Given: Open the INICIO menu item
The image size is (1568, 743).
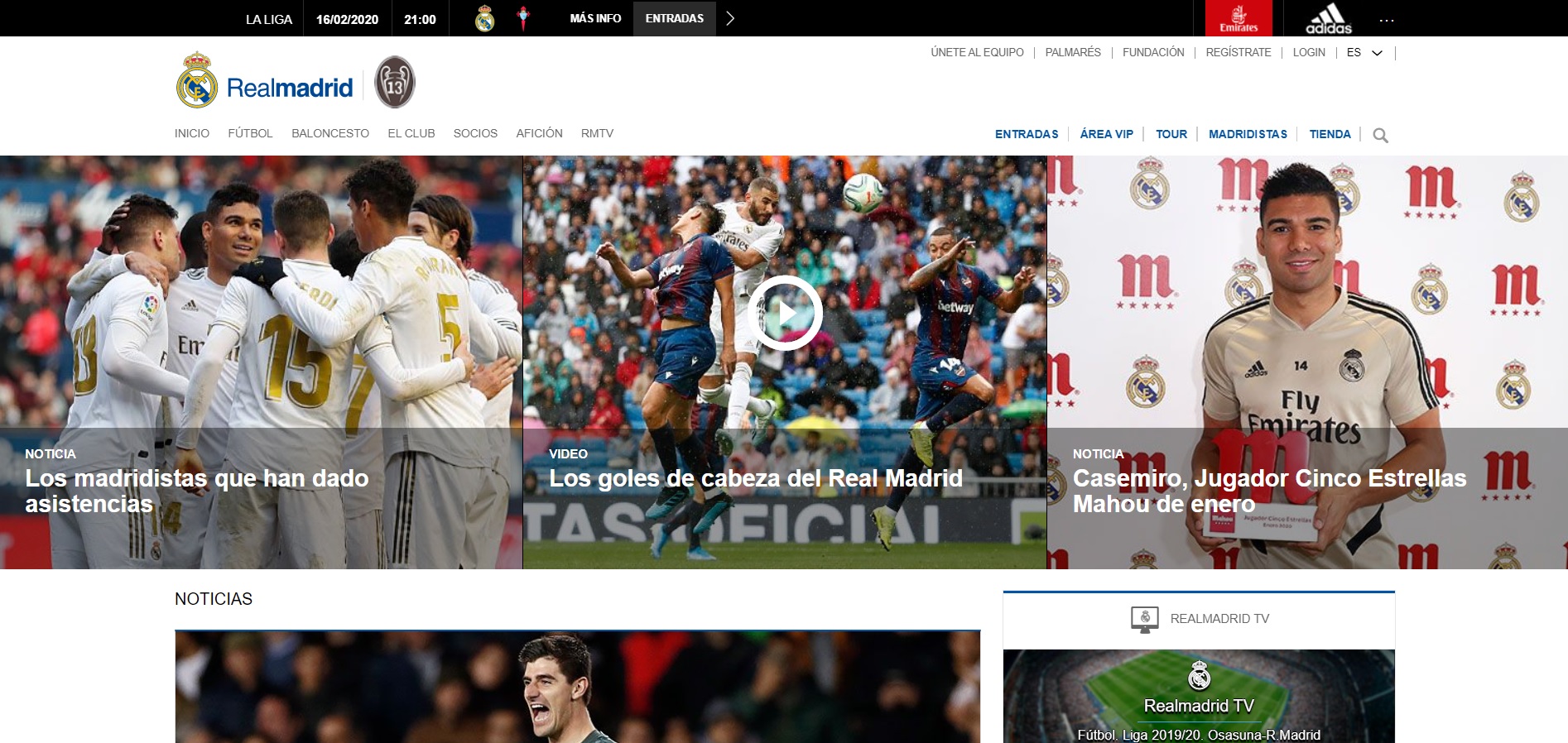Looking at the screenshot, I should 192,133.
